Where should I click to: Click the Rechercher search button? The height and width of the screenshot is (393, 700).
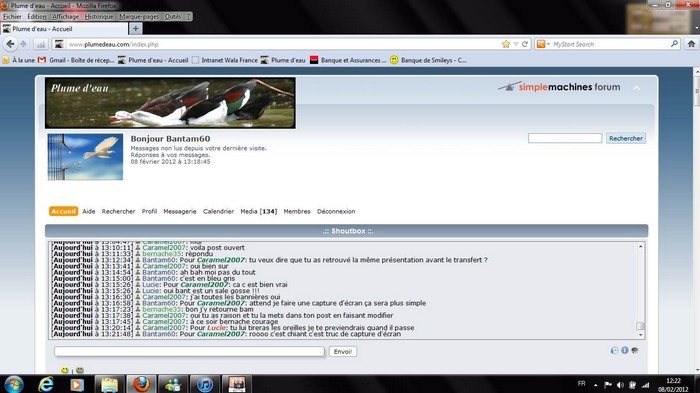626,138
